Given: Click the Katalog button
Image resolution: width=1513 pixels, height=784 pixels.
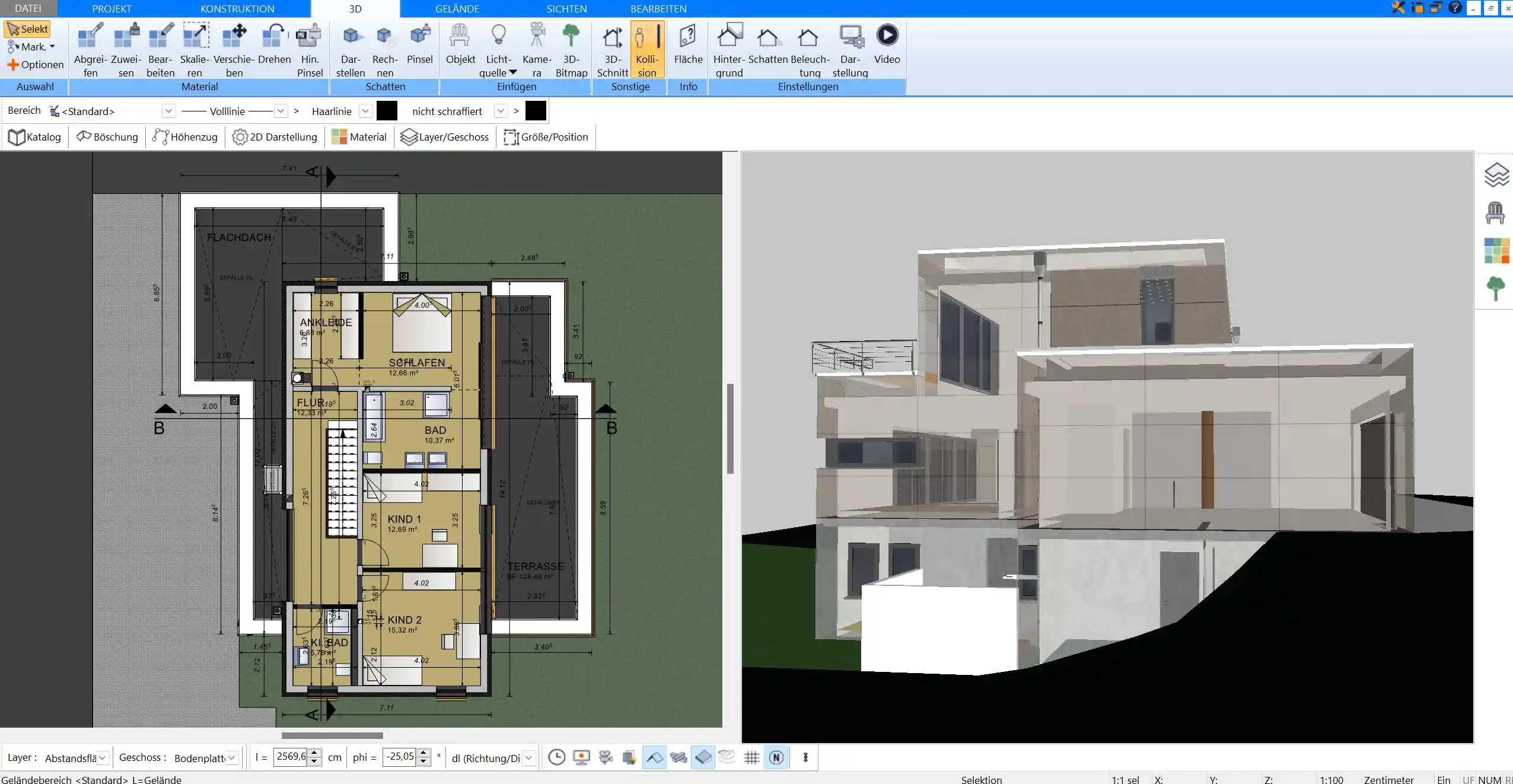Looking at the screenshot, I should click(34, 137).
